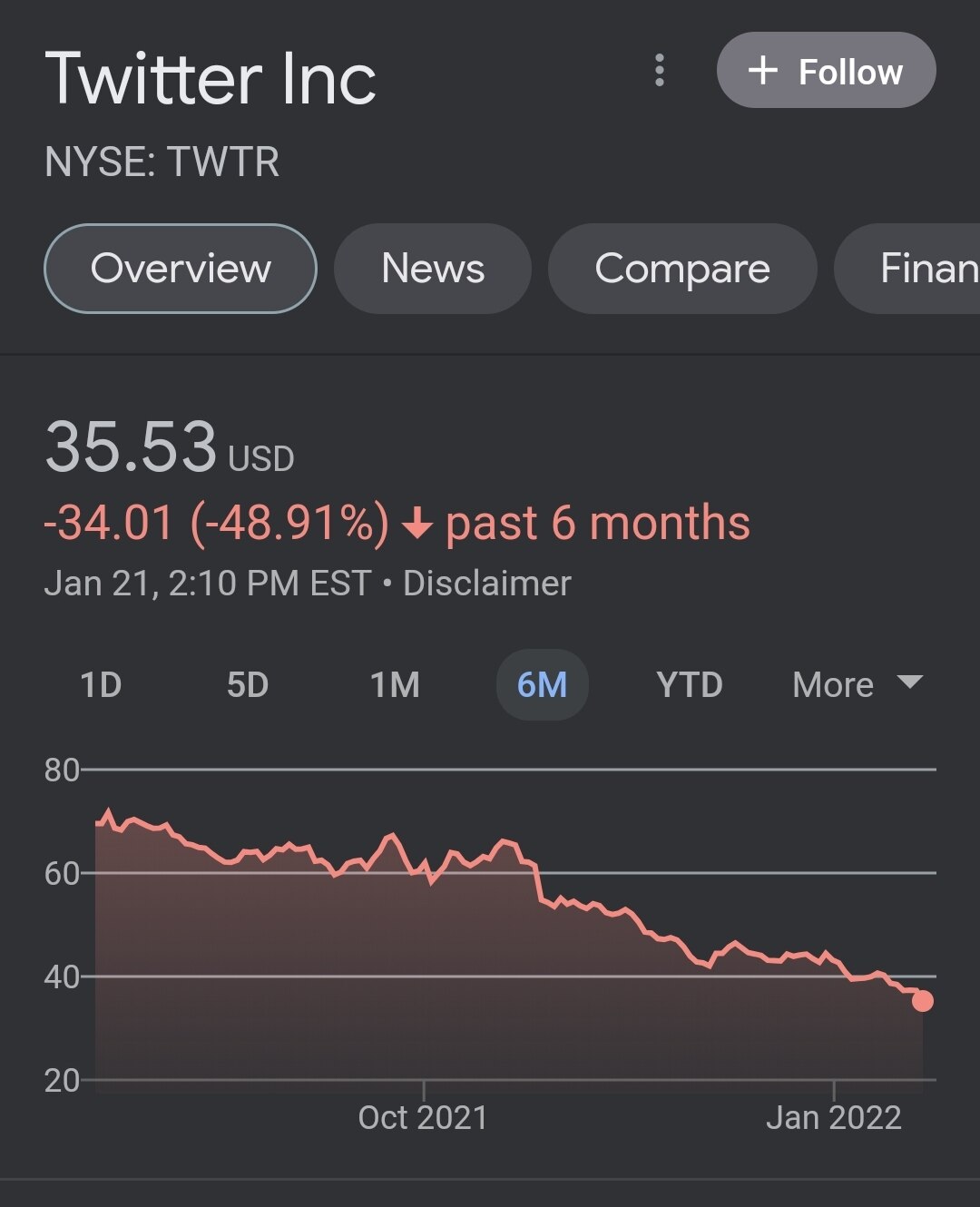Screen dimensions: 980x1207
Task: Switch chart to YTD range
Action: (x=690, y=684)
